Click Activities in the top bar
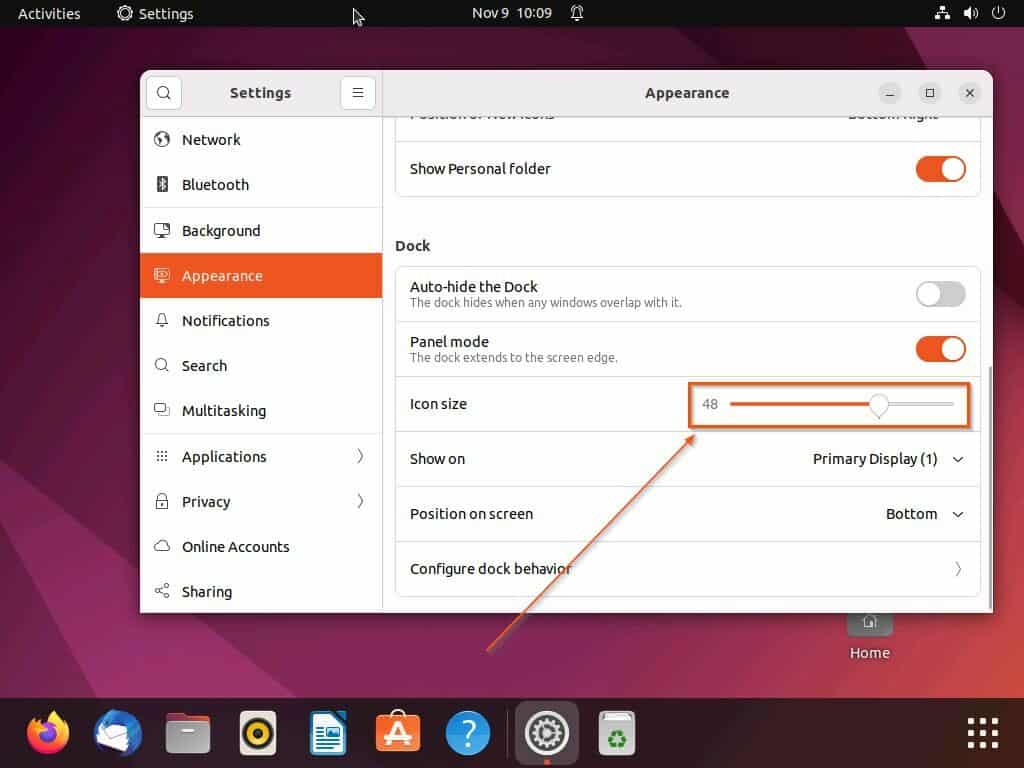Screen dimensions: 1024x768 pos(47,13)
